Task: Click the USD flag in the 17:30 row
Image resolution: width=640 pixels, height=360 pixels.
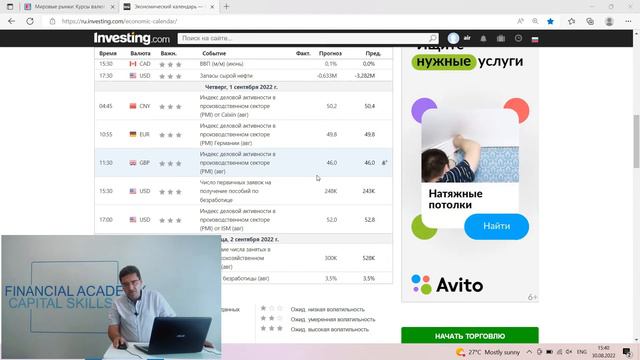Action: click(133, 76)
